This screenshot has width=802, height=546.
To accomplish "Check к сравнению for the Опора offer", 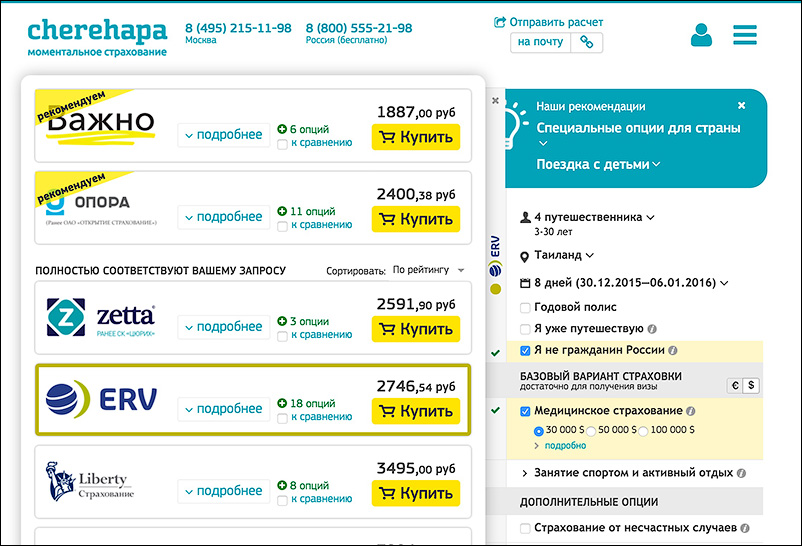I will 282,227.
